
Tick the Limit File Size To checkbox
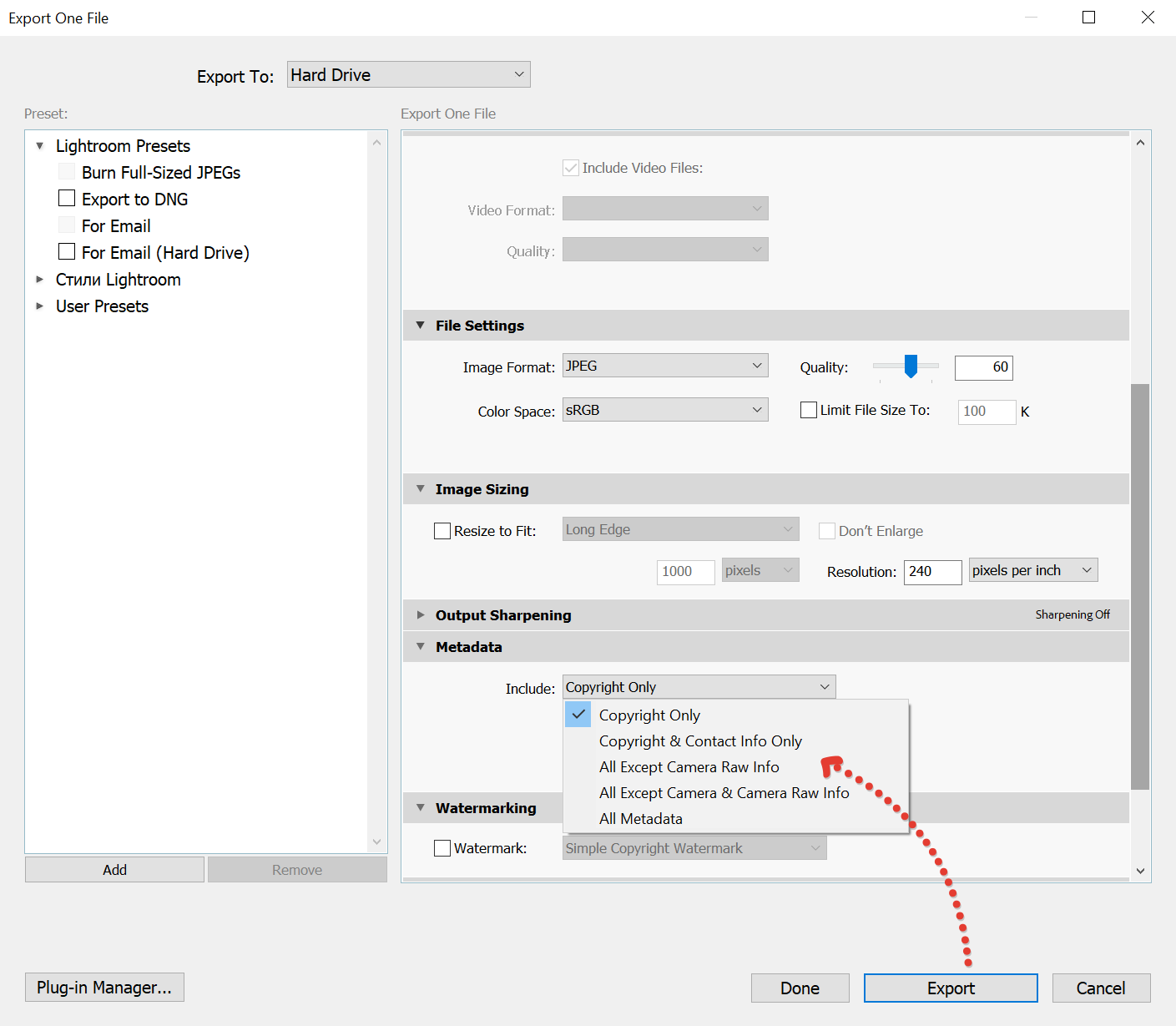[808, 410]
